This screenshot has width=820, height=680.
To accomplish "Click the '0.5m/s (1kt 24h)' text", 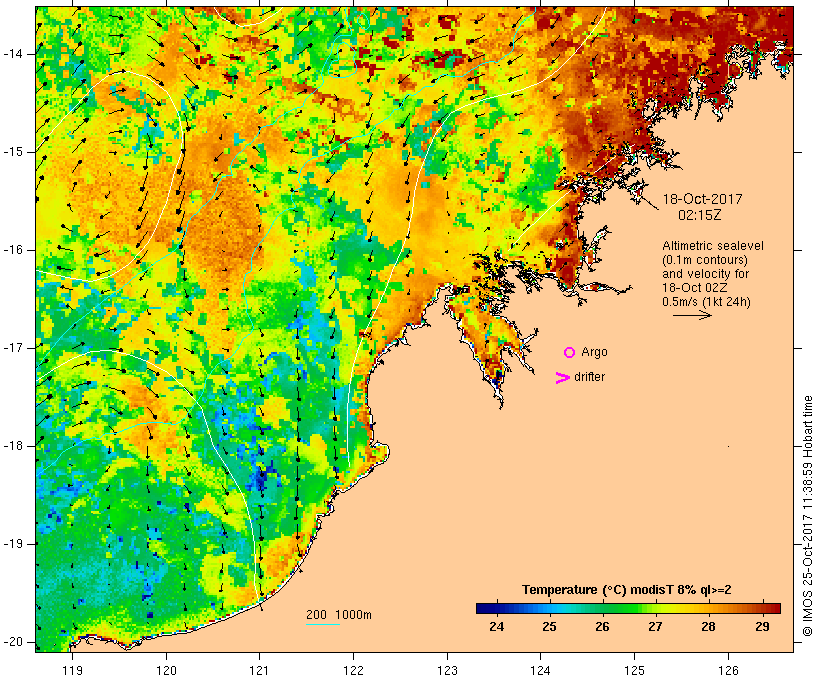I will tap(706, 302).
